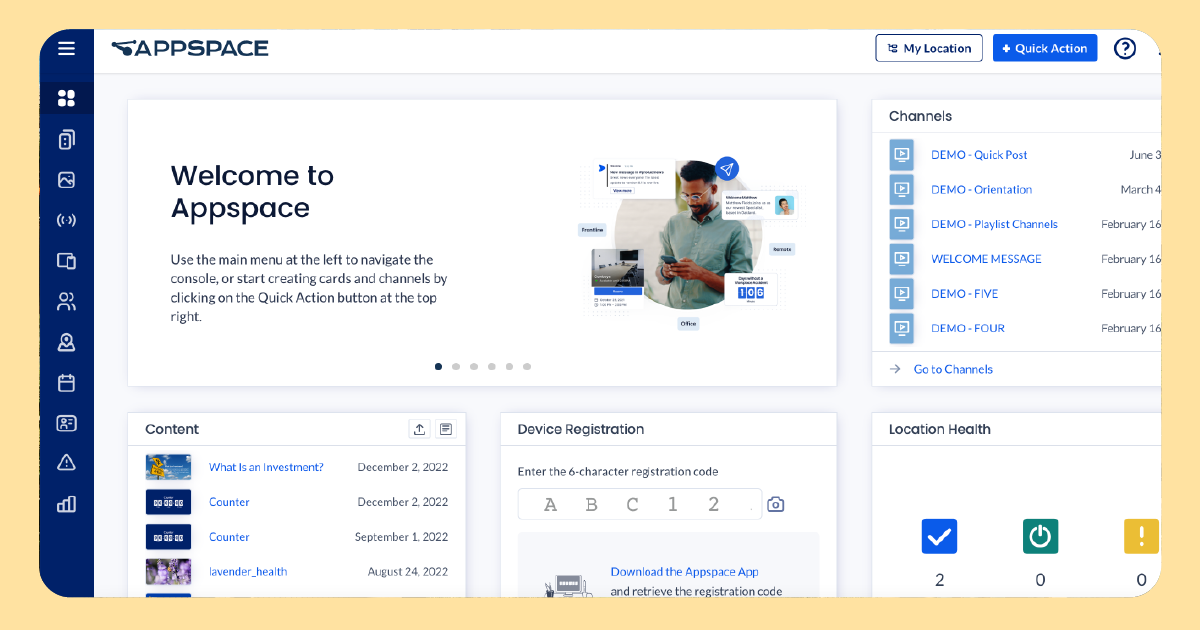
Task: Click the green power status icon
Action: [1040, 536]
